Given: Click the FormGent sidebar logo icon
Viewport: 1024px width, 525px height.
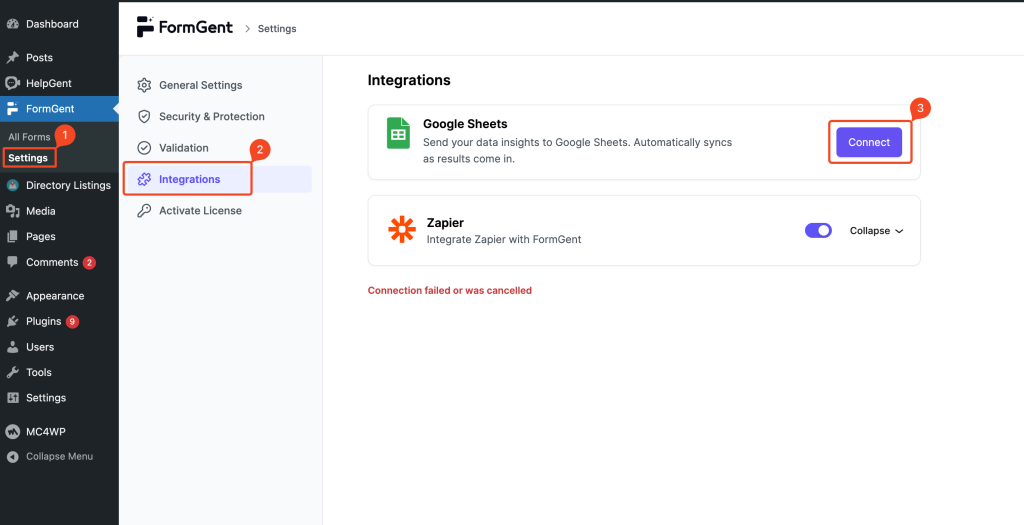Looking at the screenshot, I should (12, 109).
